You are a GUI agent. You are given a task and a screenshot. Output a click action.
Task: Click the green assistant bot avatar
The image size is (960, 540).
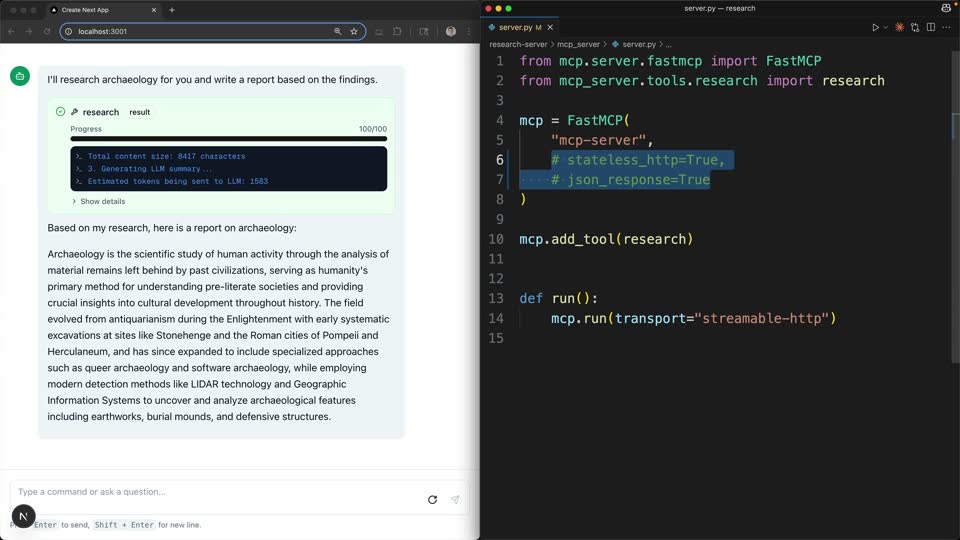coord(20,76)
